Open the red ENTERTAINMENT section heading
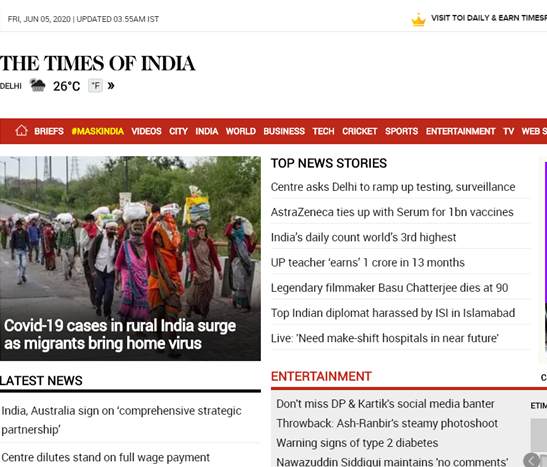The width and height of the screenshot is (547, 467). (321, 376)
